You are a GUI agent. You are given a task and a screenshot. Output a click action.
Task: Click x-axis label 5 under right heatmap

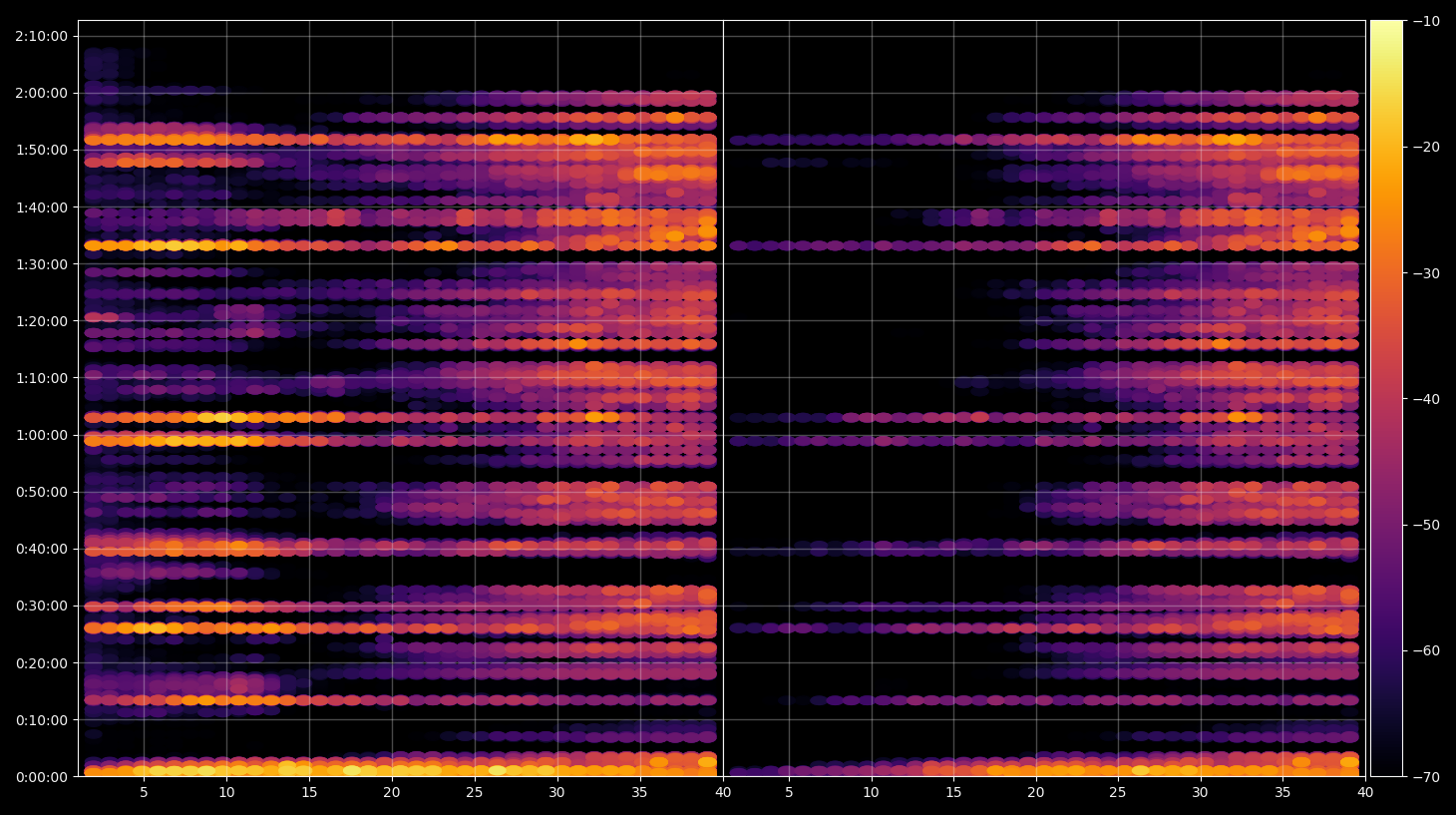click(x=789, y=793)
